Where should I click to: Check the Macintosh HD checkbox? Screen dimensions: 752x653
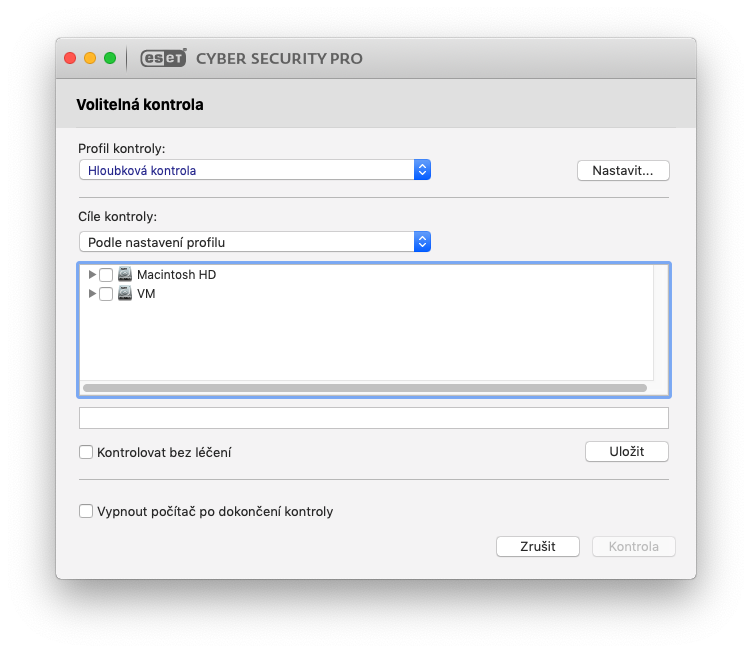click(106, 275)
